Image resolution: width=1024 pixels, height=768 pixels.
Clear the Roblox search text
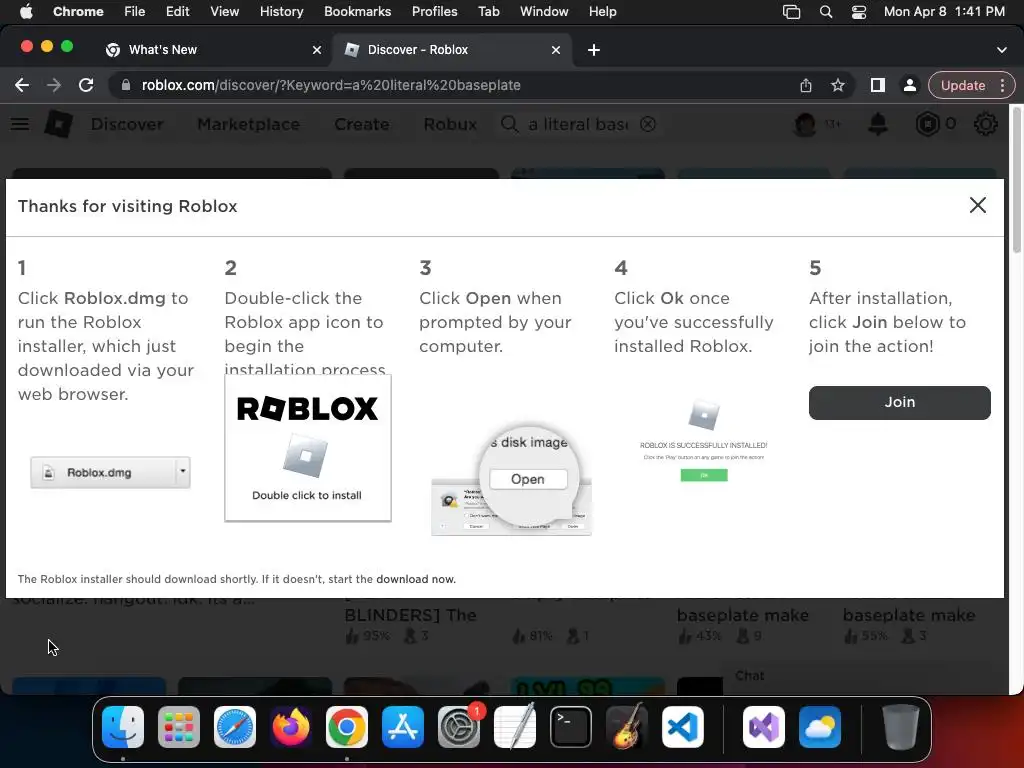(x=647, y=124)
